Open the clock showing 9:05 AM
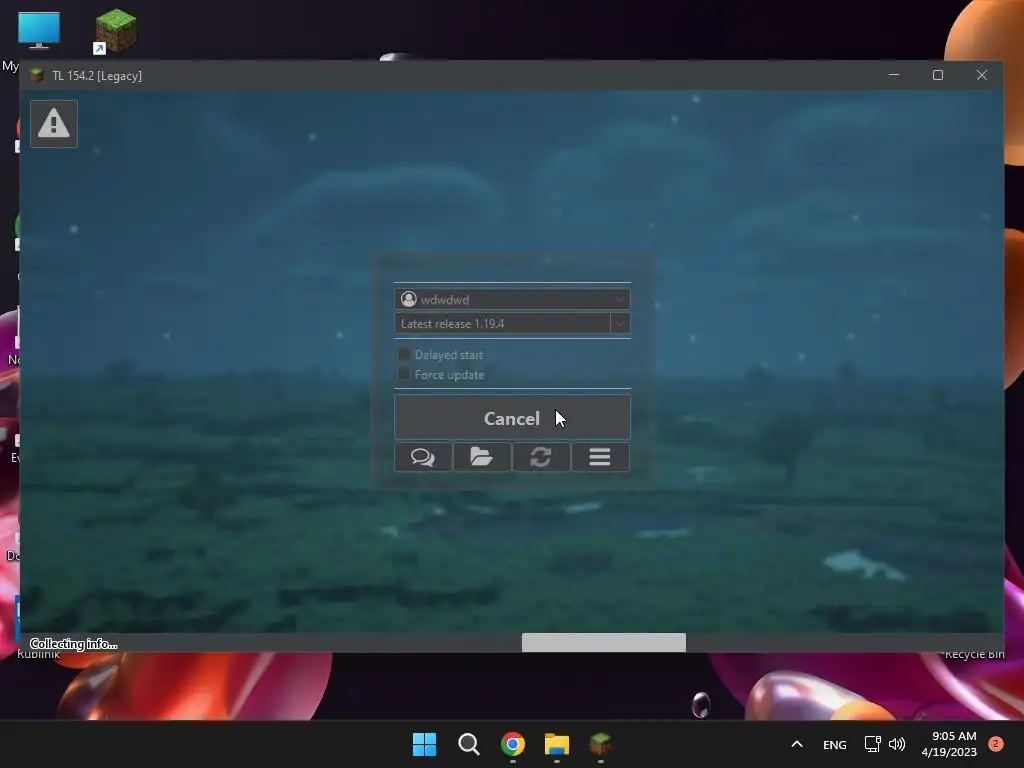 click(949, 744)
